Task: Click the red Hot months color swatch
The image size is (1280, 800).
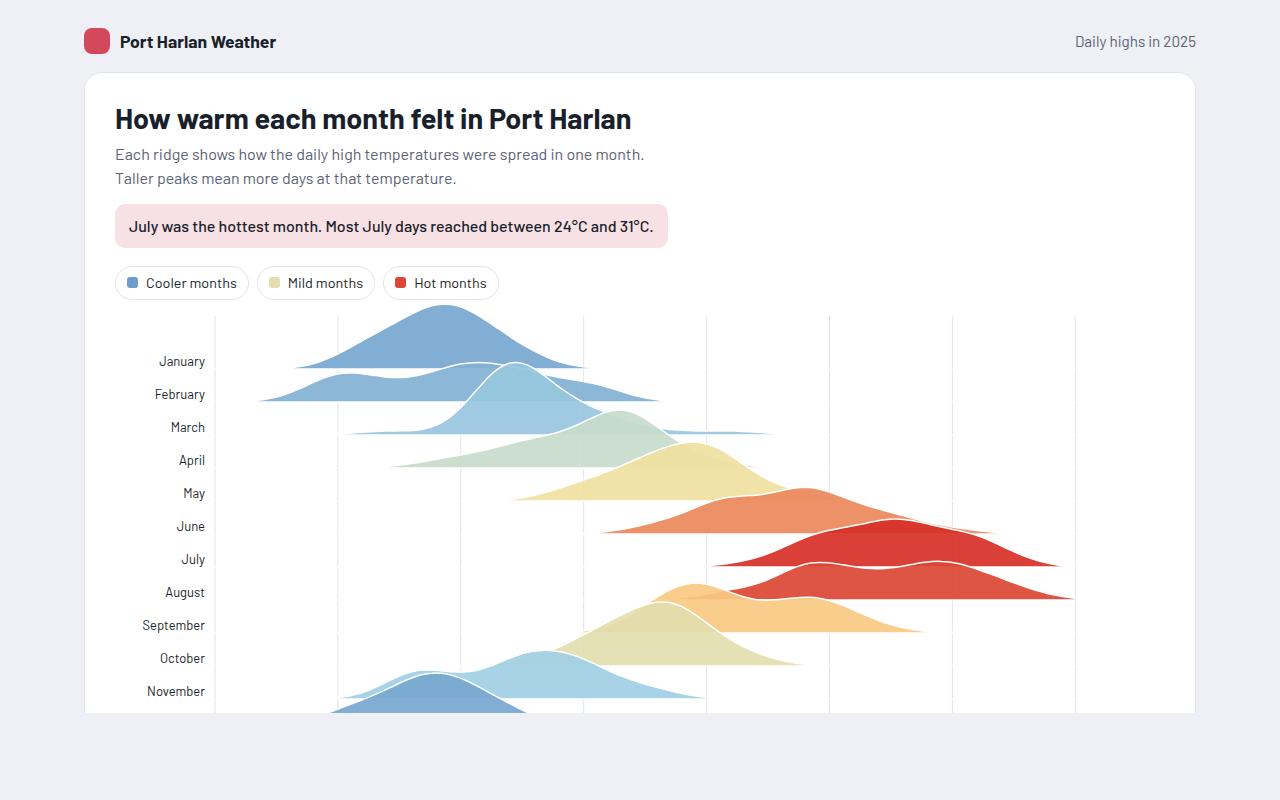Action: [401, 283]
